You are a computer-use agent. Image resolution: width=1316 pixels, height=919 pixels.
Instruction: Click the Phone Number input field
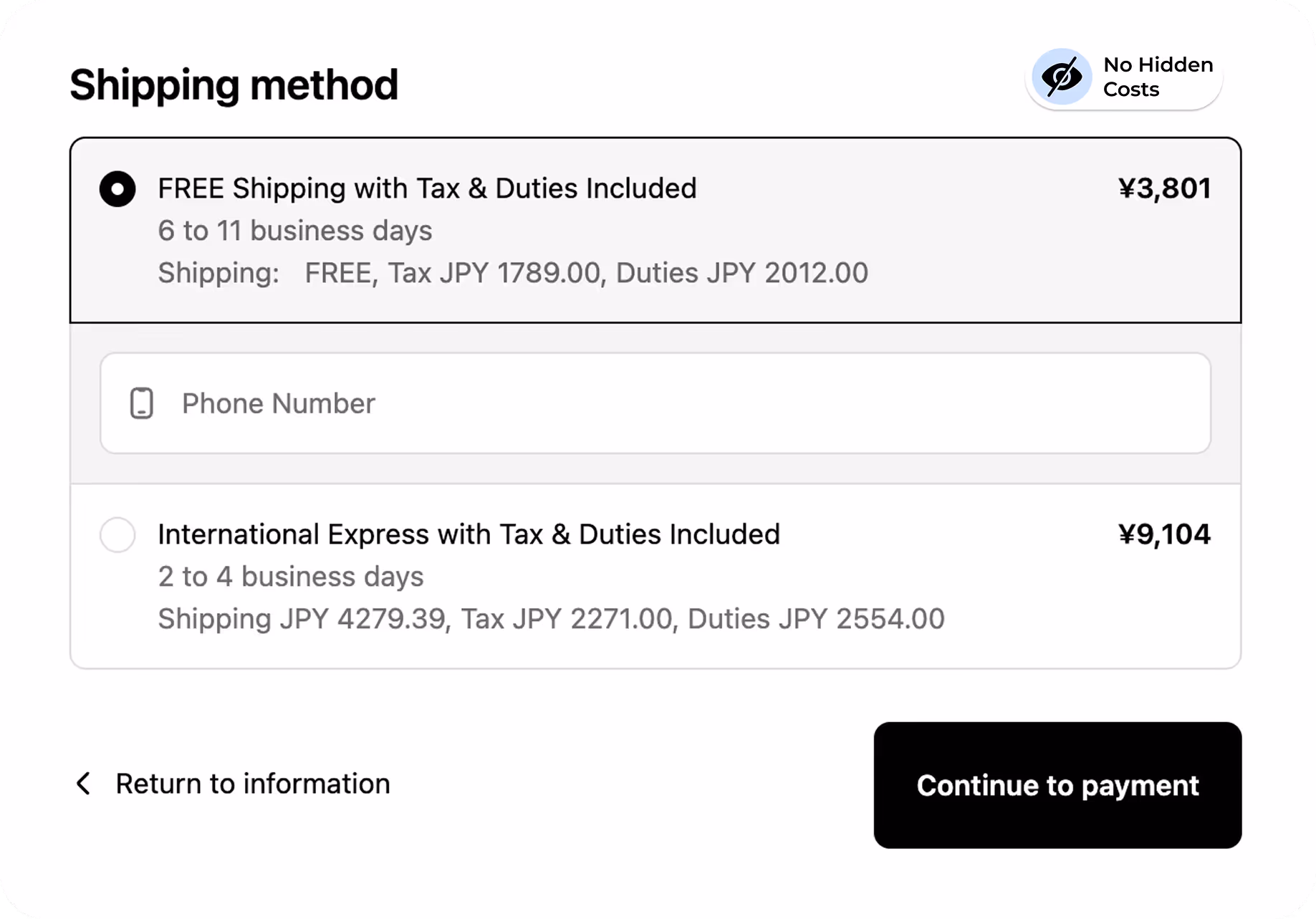(655, 403)
